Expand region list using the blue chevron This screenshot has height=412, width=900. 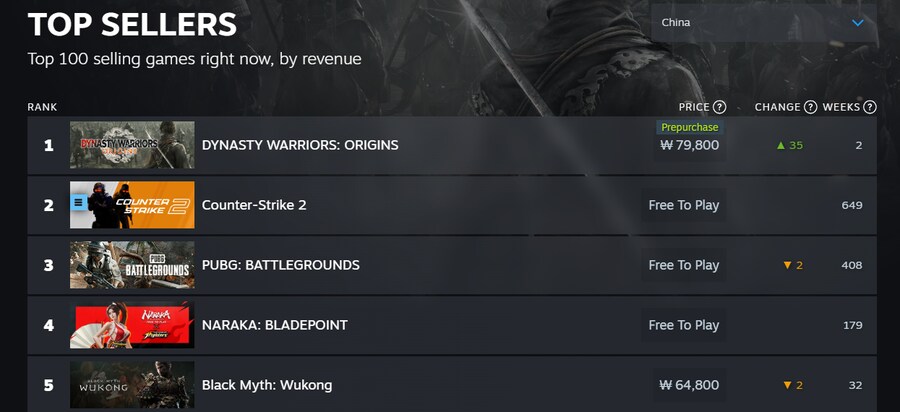tap(857, 22)
